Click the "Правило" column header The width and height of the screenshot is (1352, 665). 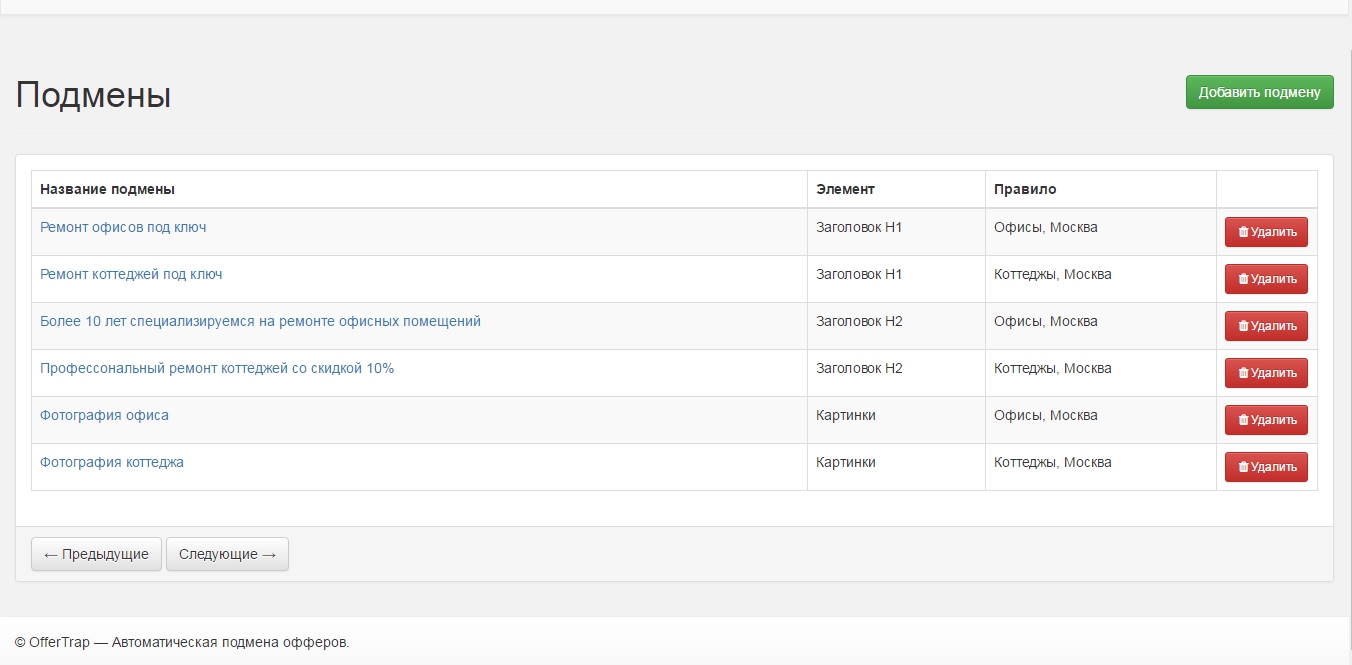click(x=1025, y=189)
